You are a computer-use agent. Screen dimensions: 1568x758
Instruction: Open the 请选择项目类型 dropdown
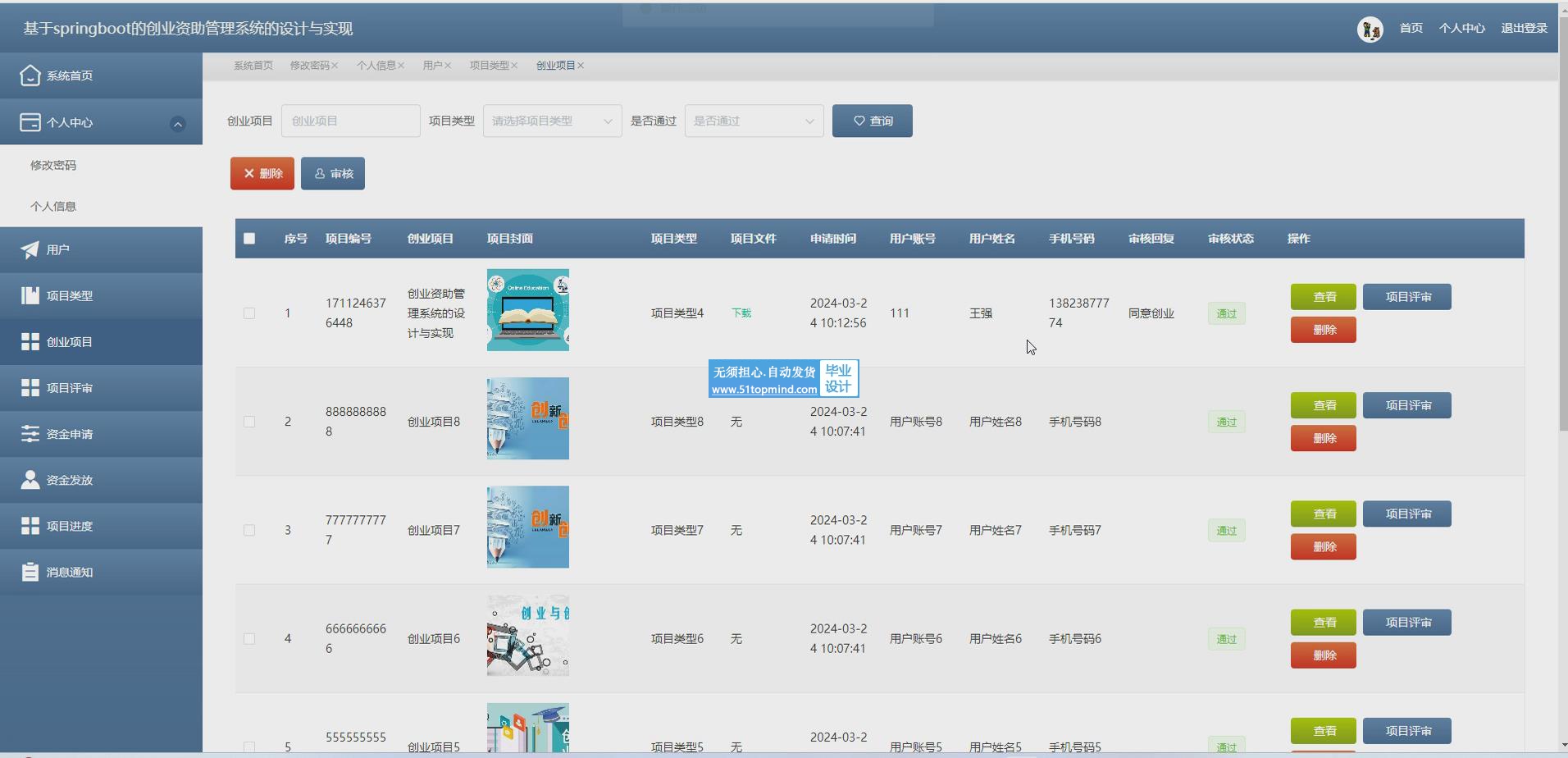(552, 121)
